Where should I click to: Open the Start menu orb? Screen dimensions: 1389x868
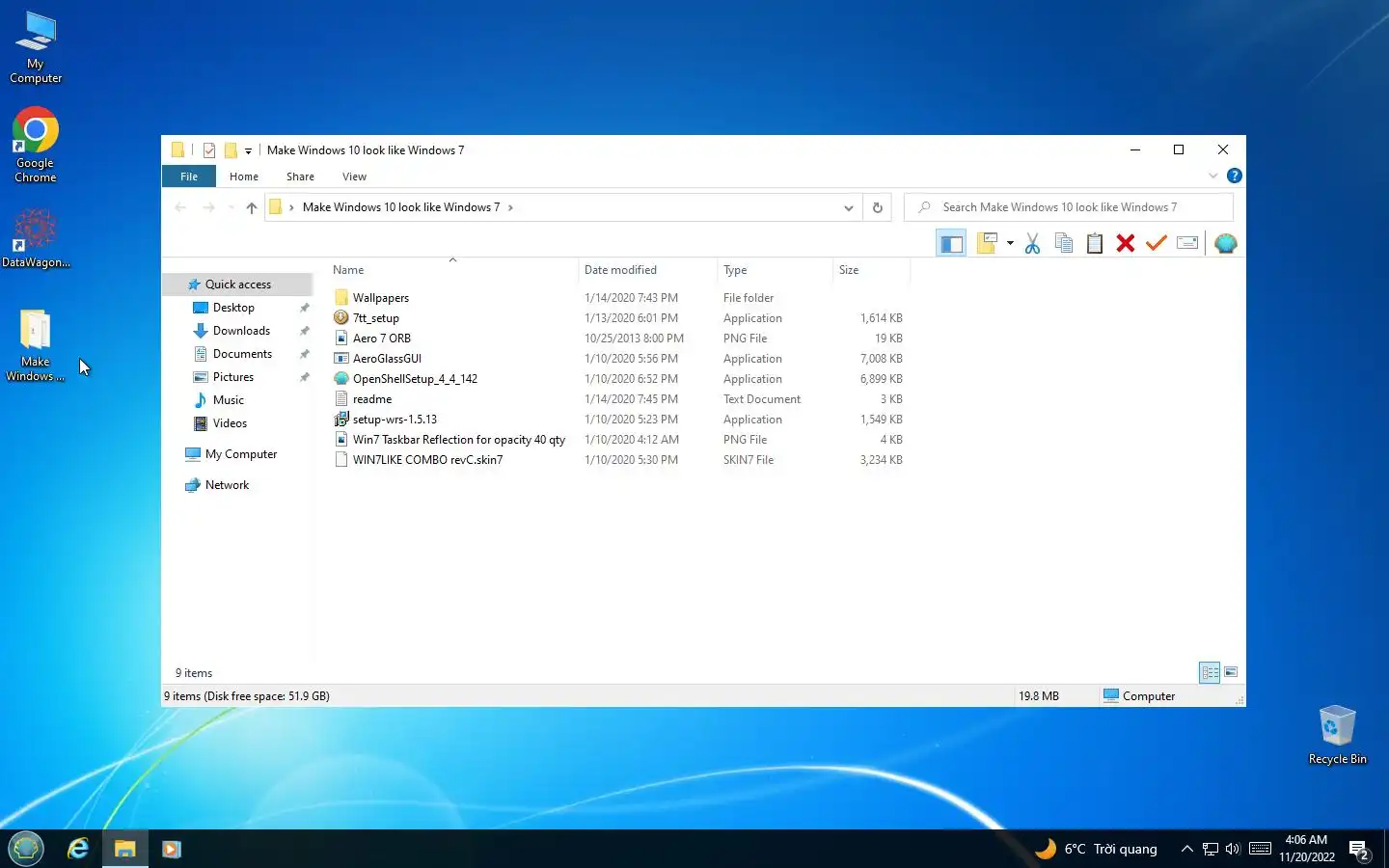[26, 849]
